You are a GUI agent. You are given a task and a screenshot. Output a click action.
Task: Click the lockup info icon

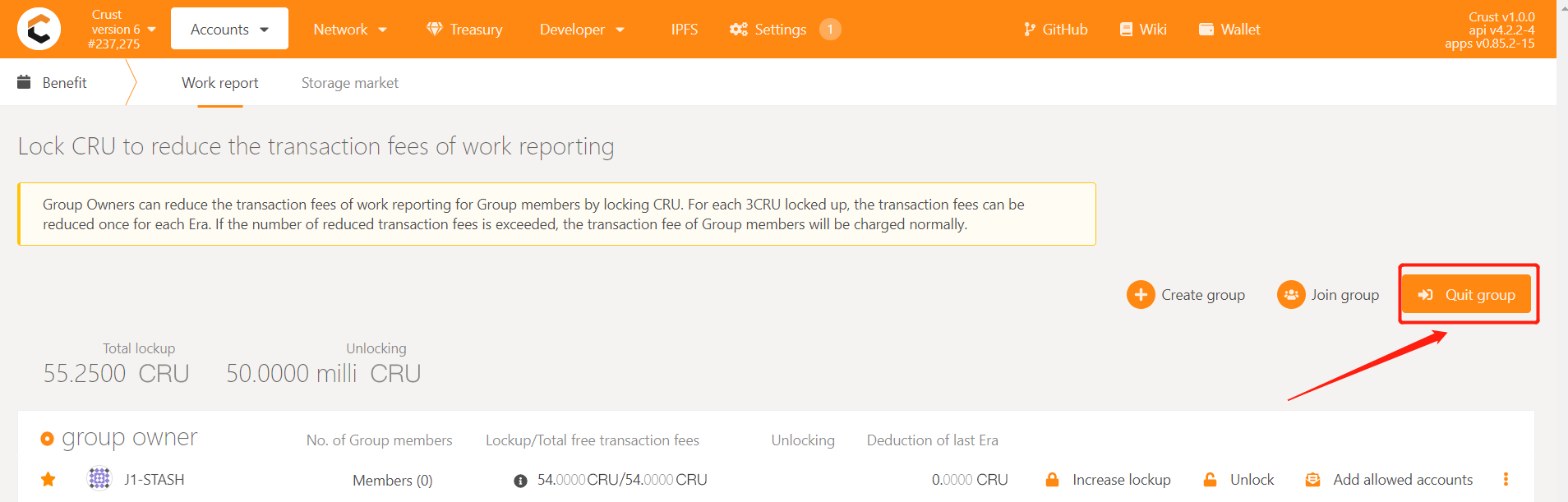tap(520, 481)
